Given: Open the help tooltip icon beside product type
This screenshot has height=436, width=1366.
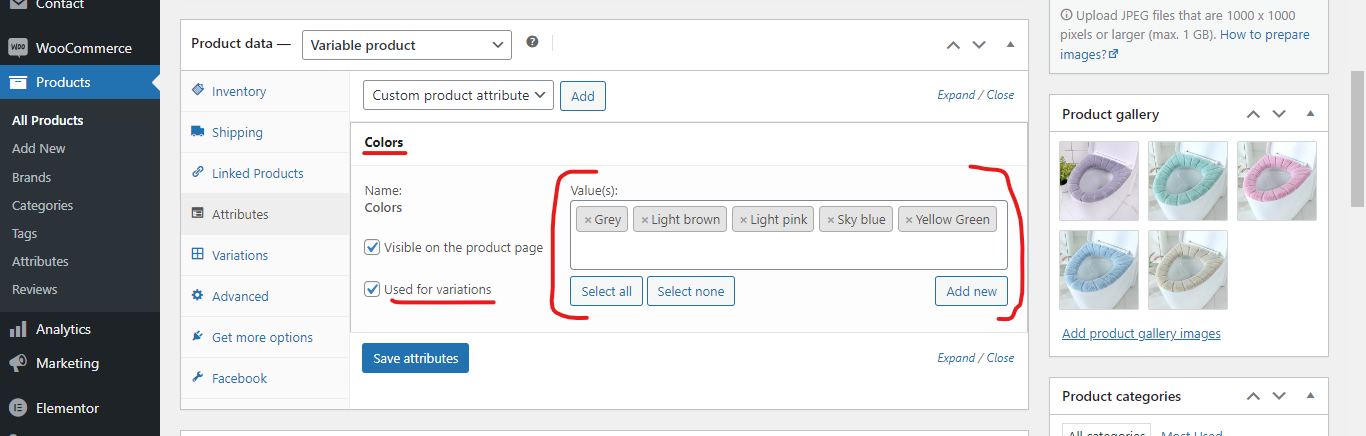Looking at the screenshot, I should coord(532,42).
